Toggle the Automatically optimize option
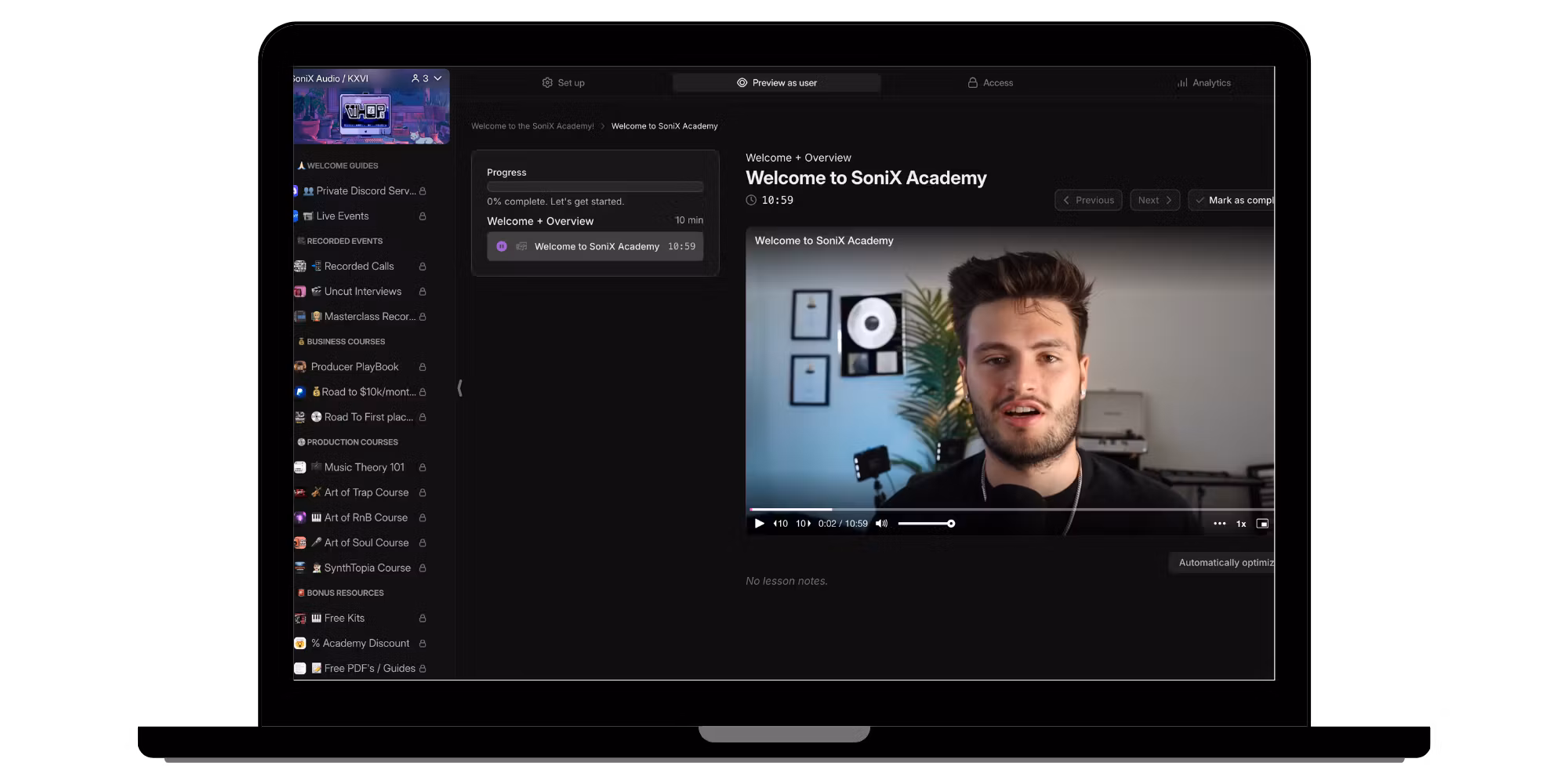The width and height of the screenshot is (1568, 784). click(x=1225, y=563)
